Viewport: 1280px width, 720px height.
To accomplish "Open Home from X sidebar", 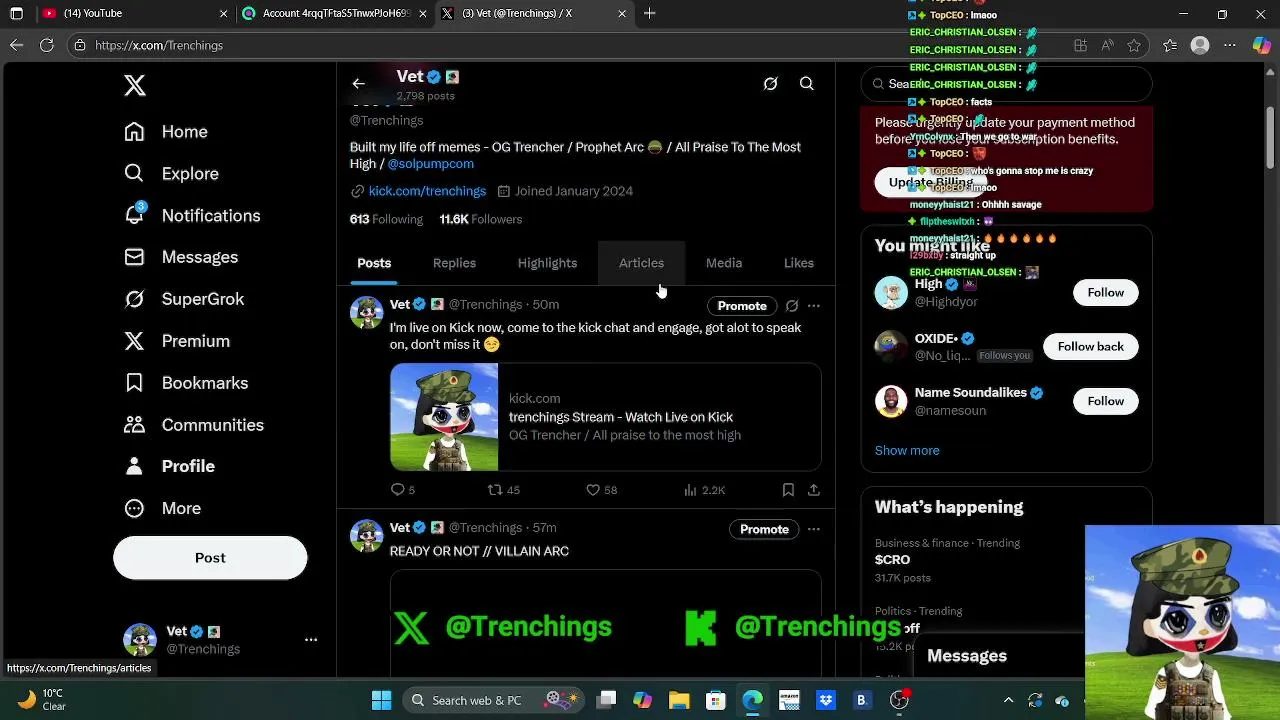I will pos(166,132).
